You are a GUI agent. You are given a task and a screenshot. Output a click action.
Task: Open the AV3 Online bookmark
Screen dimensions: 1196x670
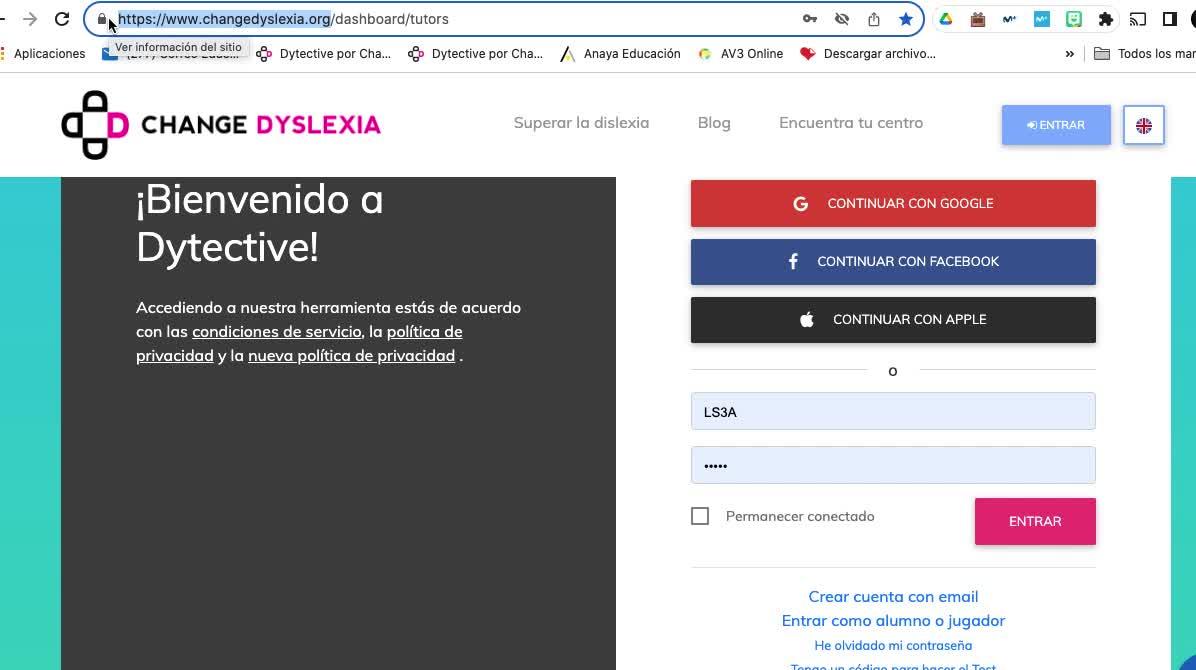(x=741, y=53)
